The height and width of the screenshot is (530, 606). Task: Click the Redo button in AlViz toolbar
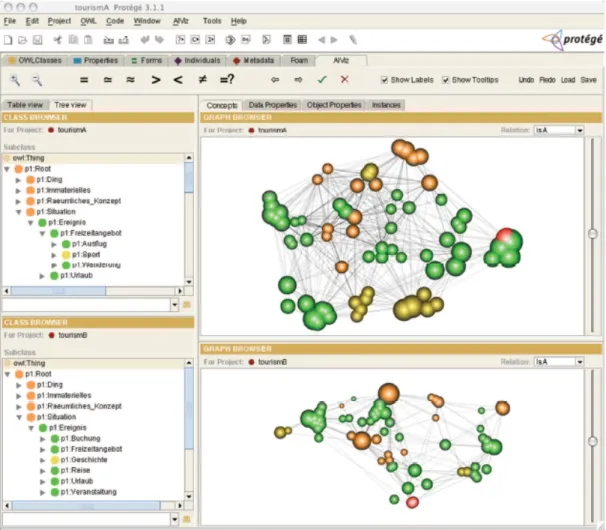tap(547, 80)
